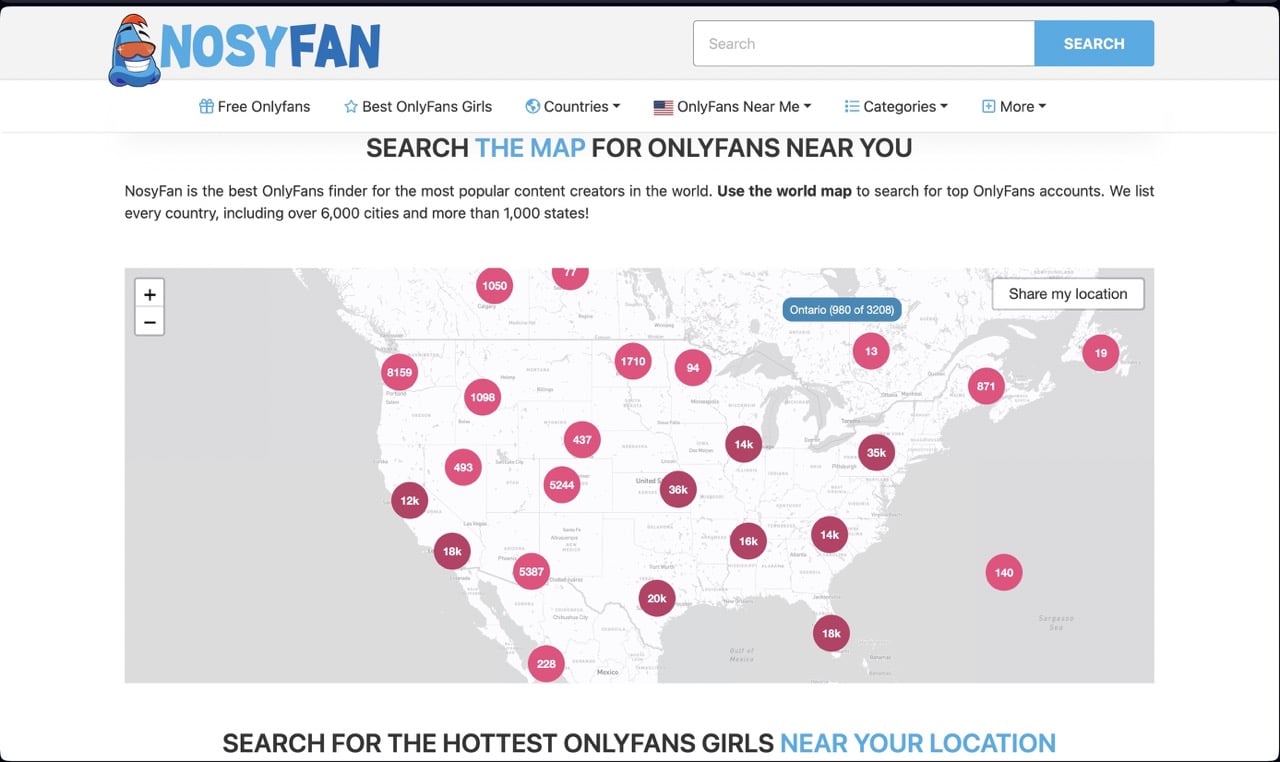Viewport: 1280px width, 762px height.
Task: Select the 1050 map cluster
Action: click(x=494, y=285)
